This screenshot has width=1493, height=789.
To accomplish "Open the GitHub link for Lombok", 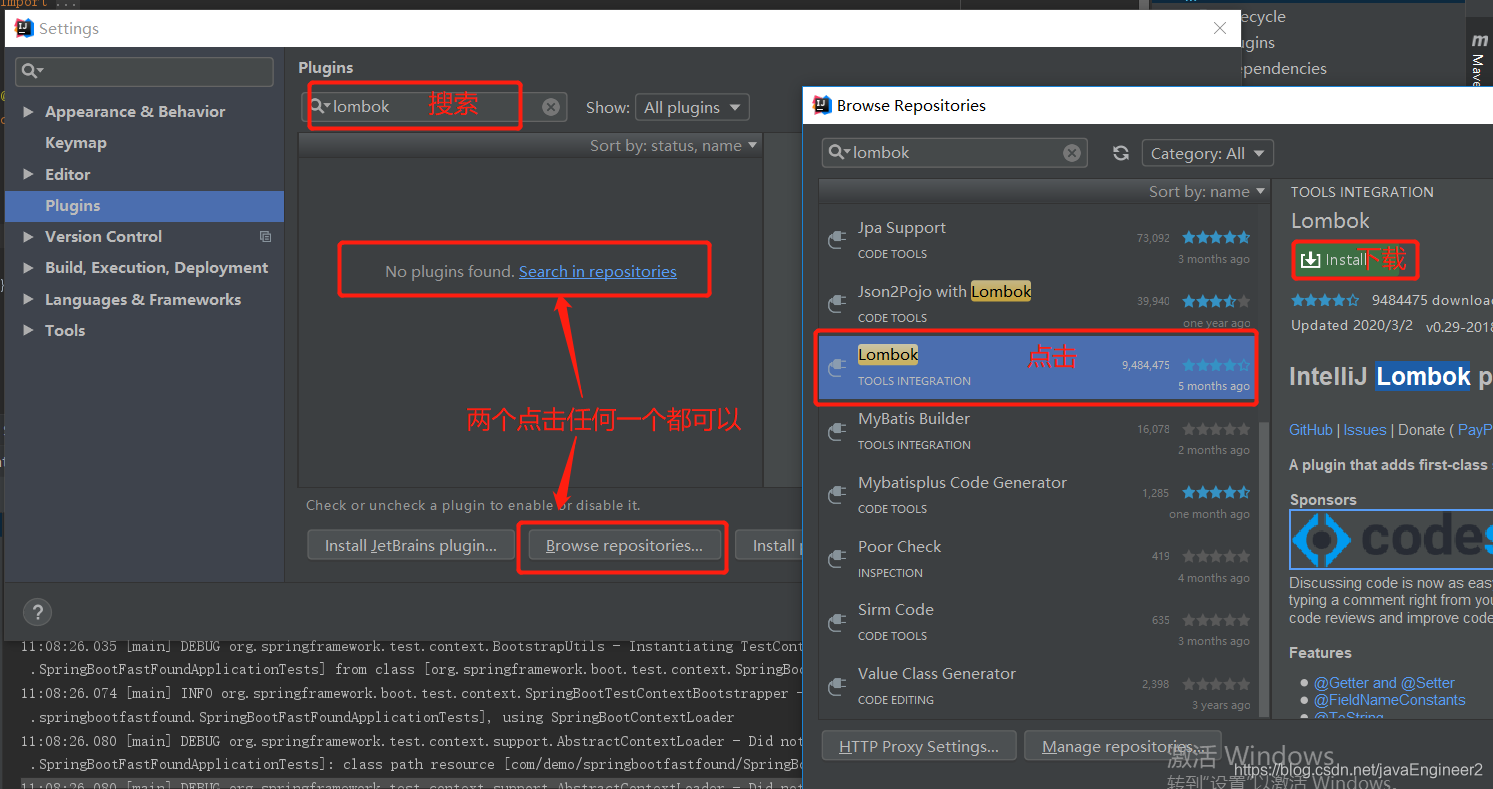I will pos(1310,430).
